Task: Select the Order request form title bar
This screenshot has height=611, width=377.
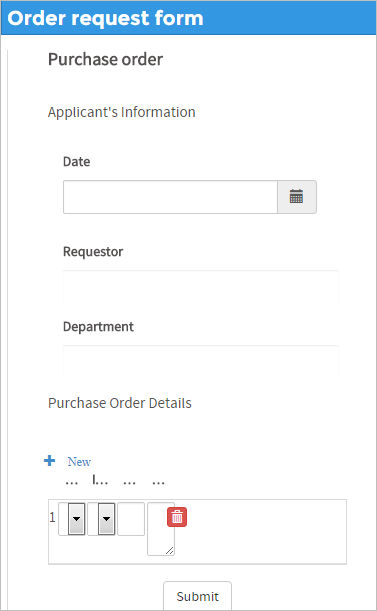Action: [188, 18]
